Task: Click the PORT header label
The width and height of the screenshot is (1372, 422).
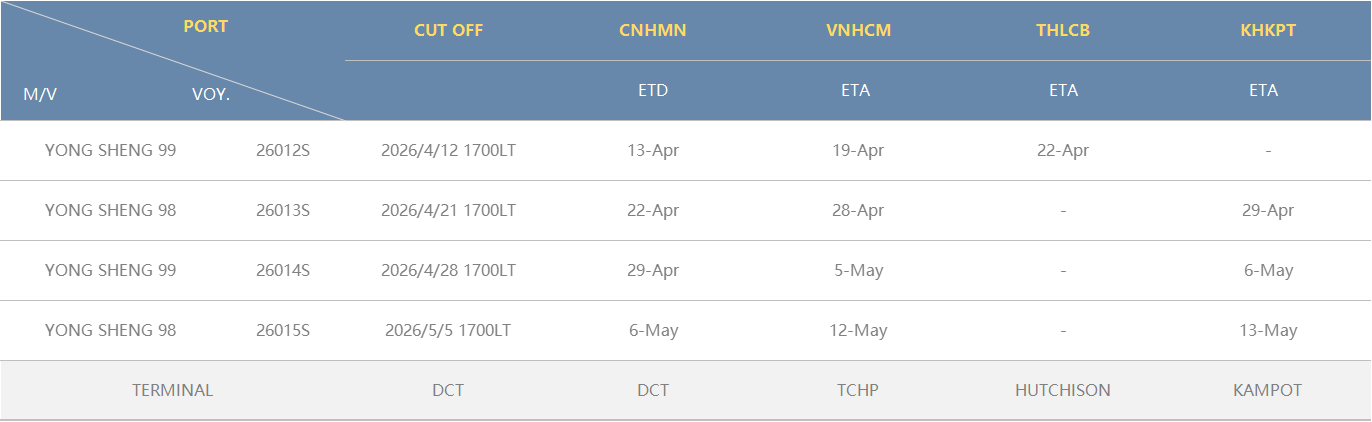Action: [x=206, y=27]
